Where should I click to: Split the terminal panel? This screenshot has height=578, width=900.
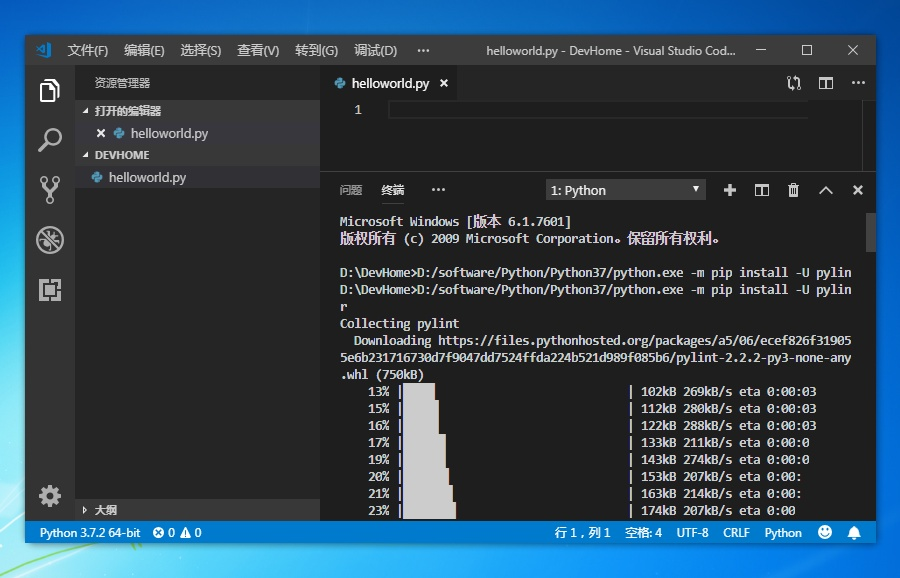[761, 190]
